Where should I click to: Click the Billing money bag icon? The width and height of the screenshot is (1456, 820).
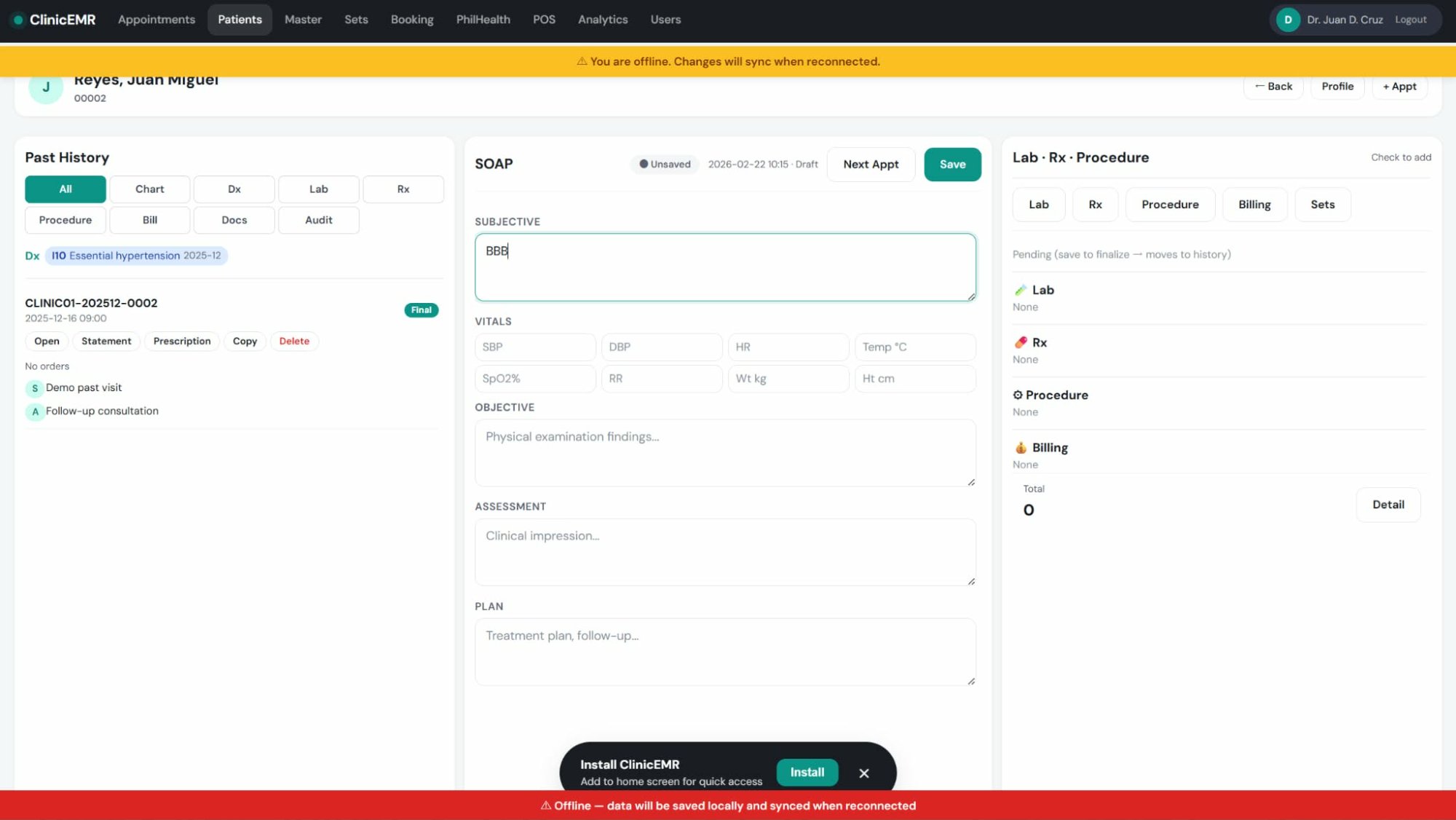(x=1021, y=448)
